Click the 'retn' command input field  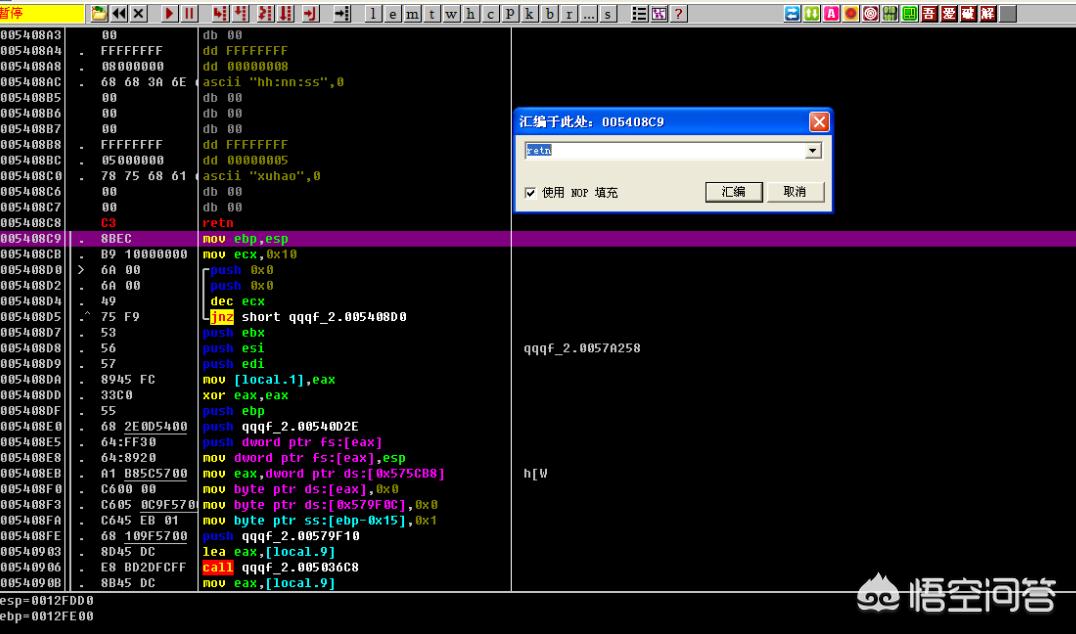click(x=664, y=150)
